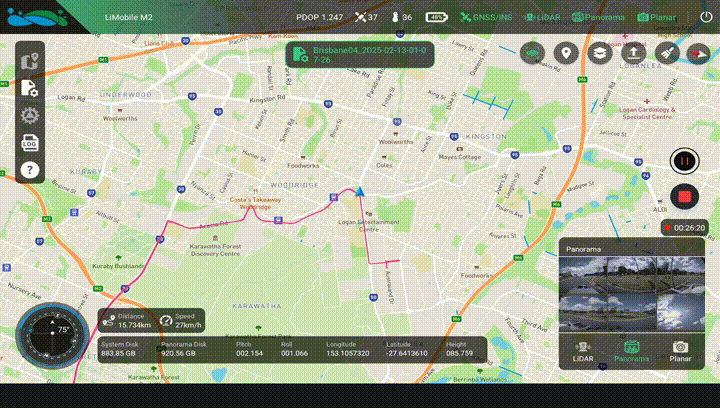Toggle the eye visibility button
Image resolution: width=720 pixels, height=408 pixels.
(x=533, y=53)
